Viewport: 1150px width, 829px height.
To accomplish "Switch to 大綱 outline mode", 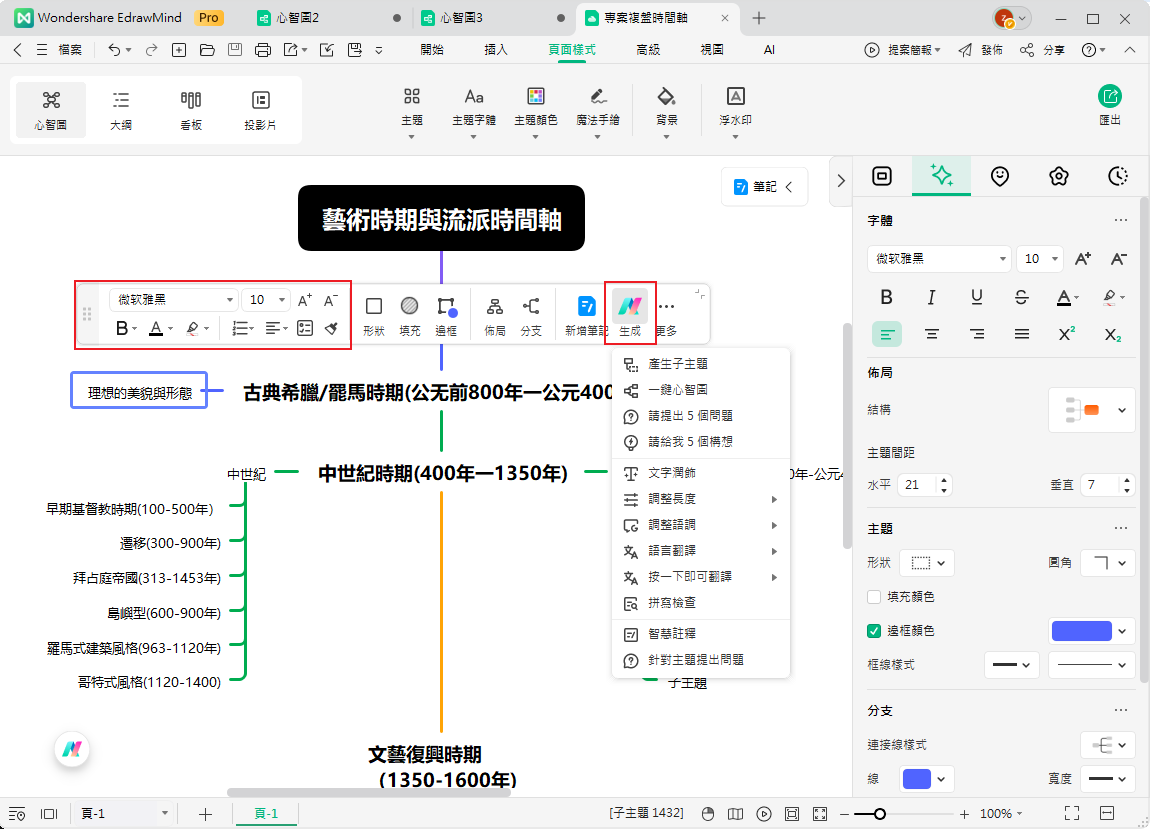I will point(121,108).
